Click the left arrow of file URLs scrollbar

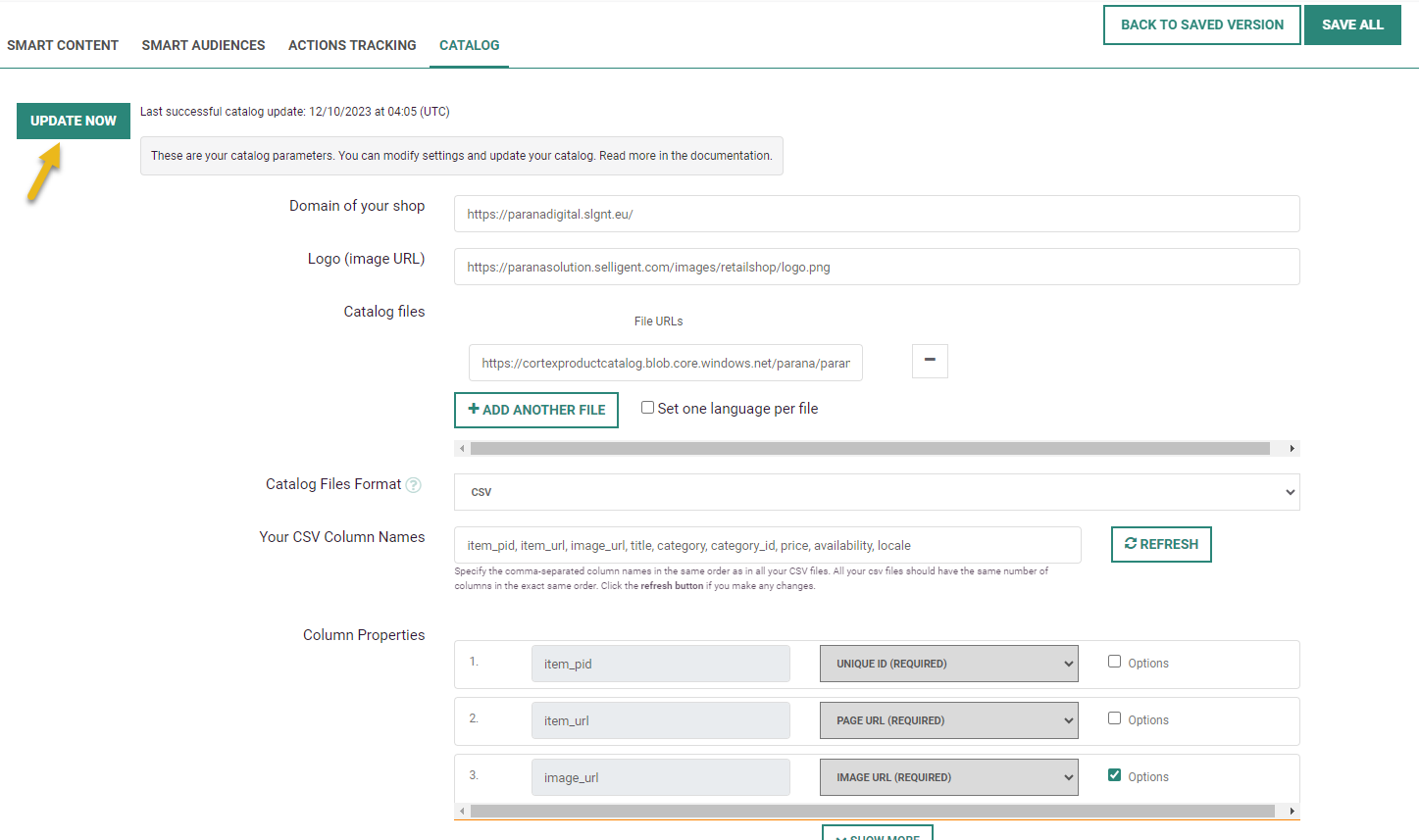(462, 449)
